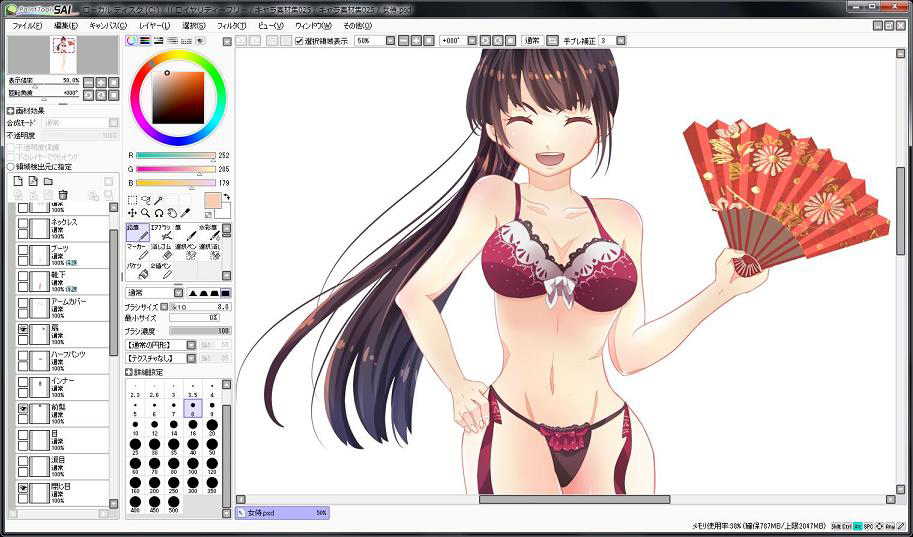Open the フィルタ(T) menu
Image resolution: width=913 pixels, height=537 pixels.
pos(231,24)
